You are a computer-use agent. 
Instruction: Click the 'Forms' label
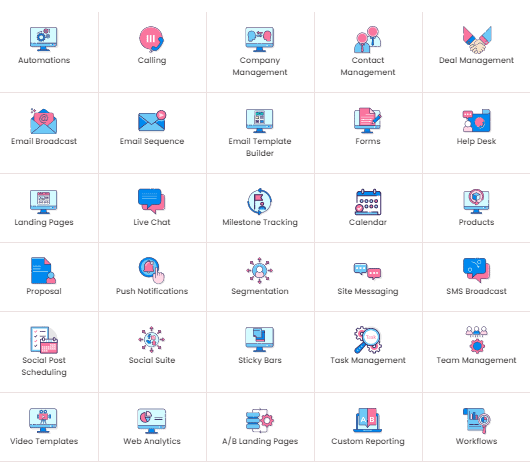pyautogui.click(x=368, y=141)
